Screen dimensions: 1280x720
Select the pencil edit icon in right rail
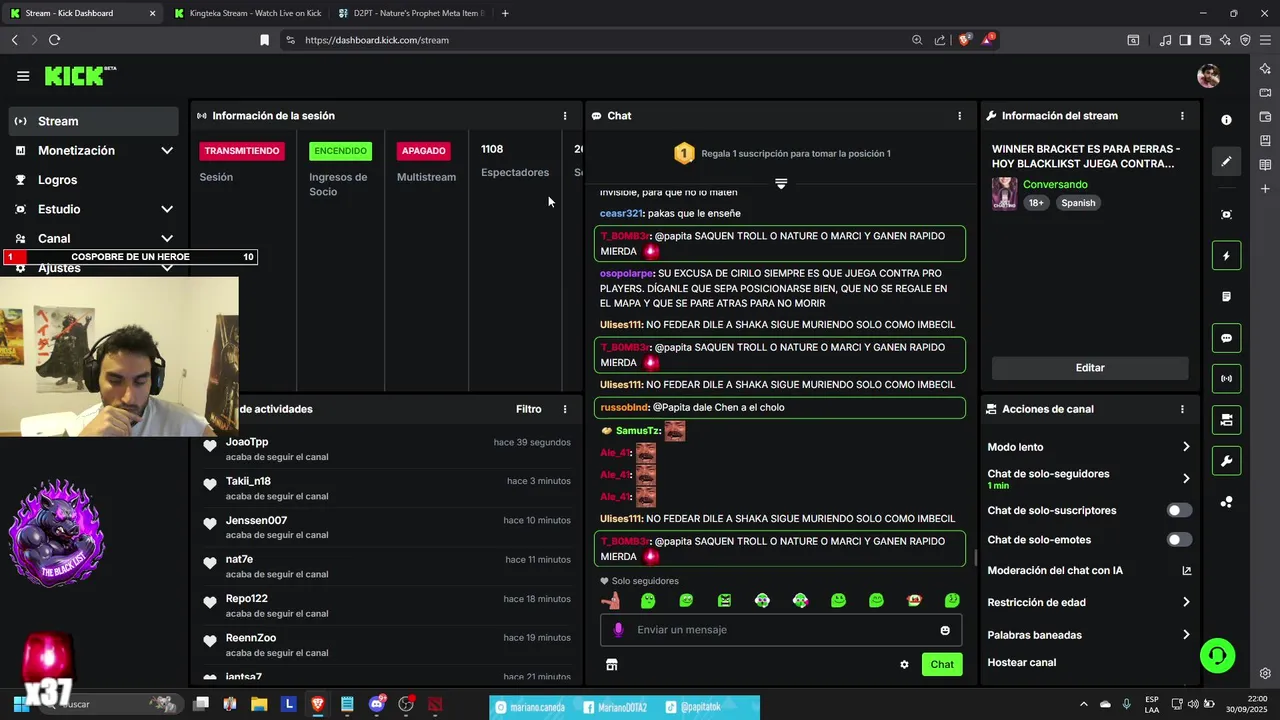[1226, 161]
